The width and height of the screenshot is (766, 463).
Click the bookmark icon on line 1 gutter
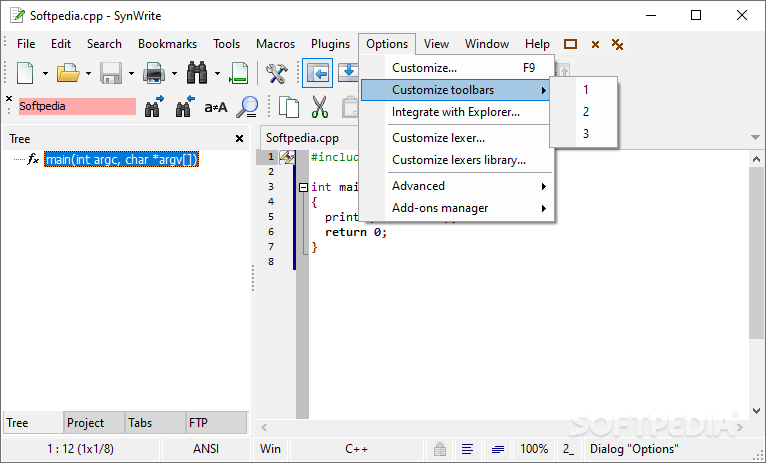pos(287,157)
